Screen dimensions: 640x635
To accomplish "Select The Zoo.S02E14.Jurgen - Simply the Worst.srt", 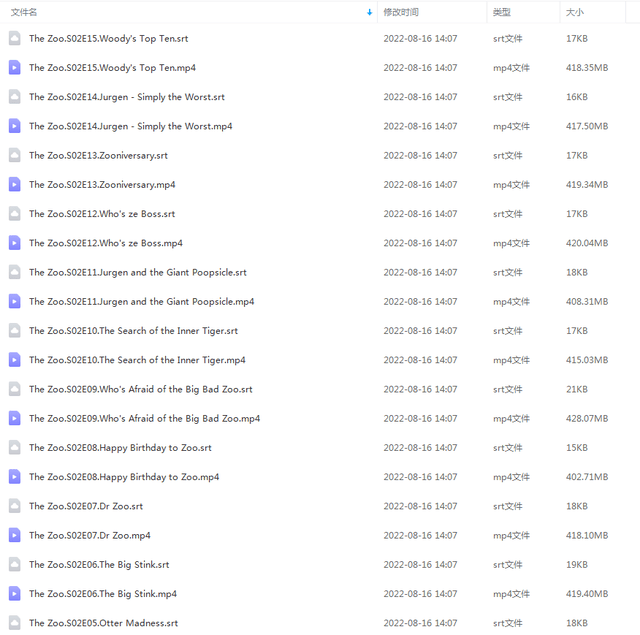I will 127,97.
